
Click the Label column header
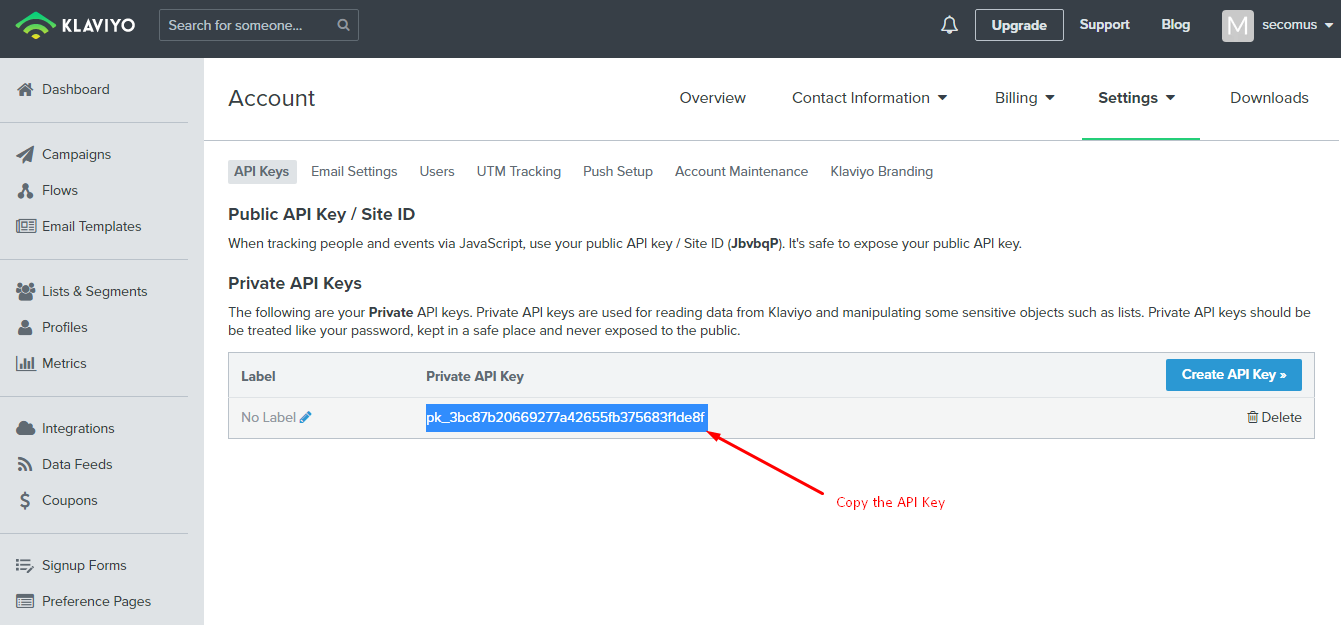[258, 376]
